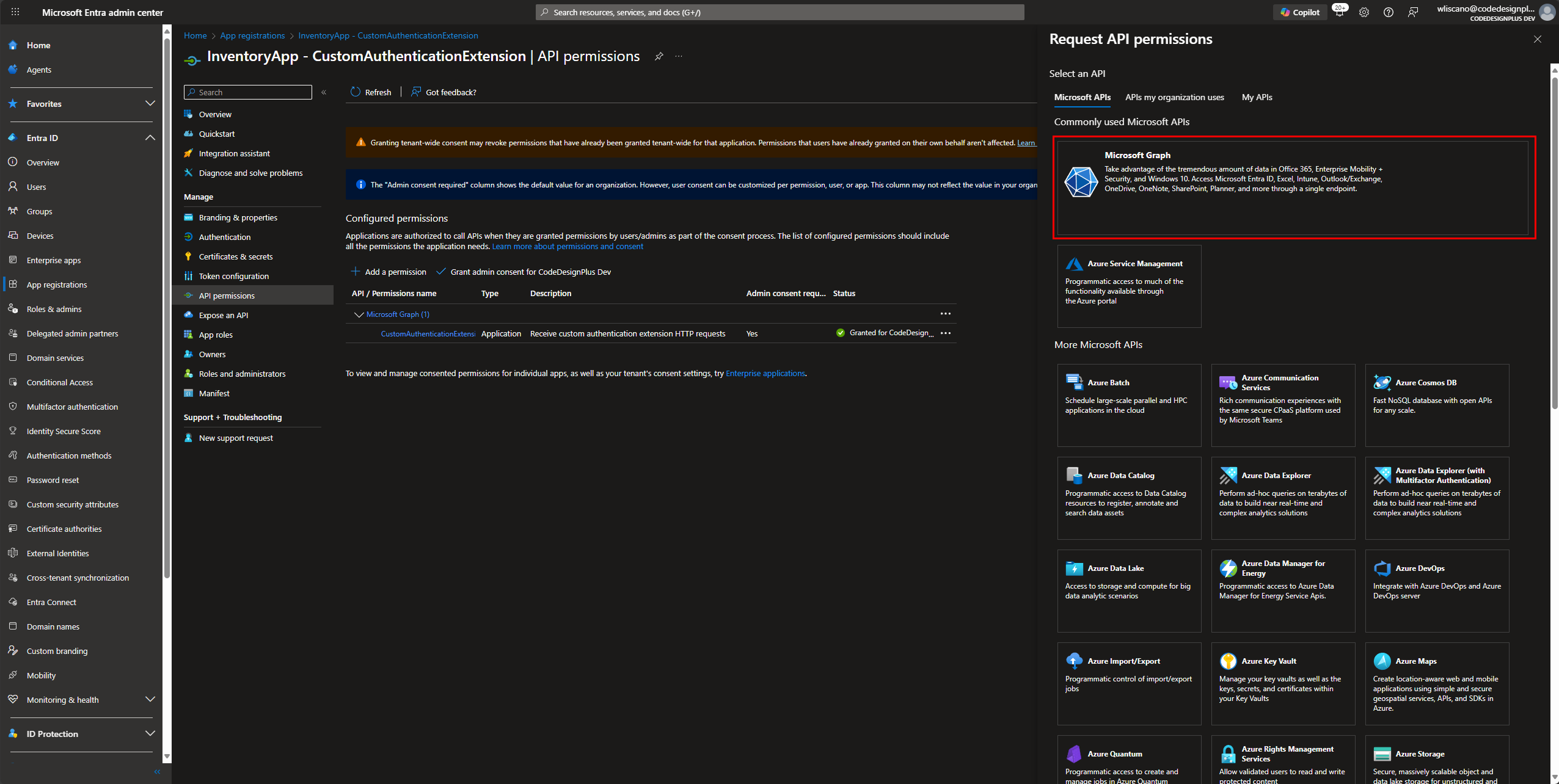Open Users in Entra ID menu

(36, 187)
